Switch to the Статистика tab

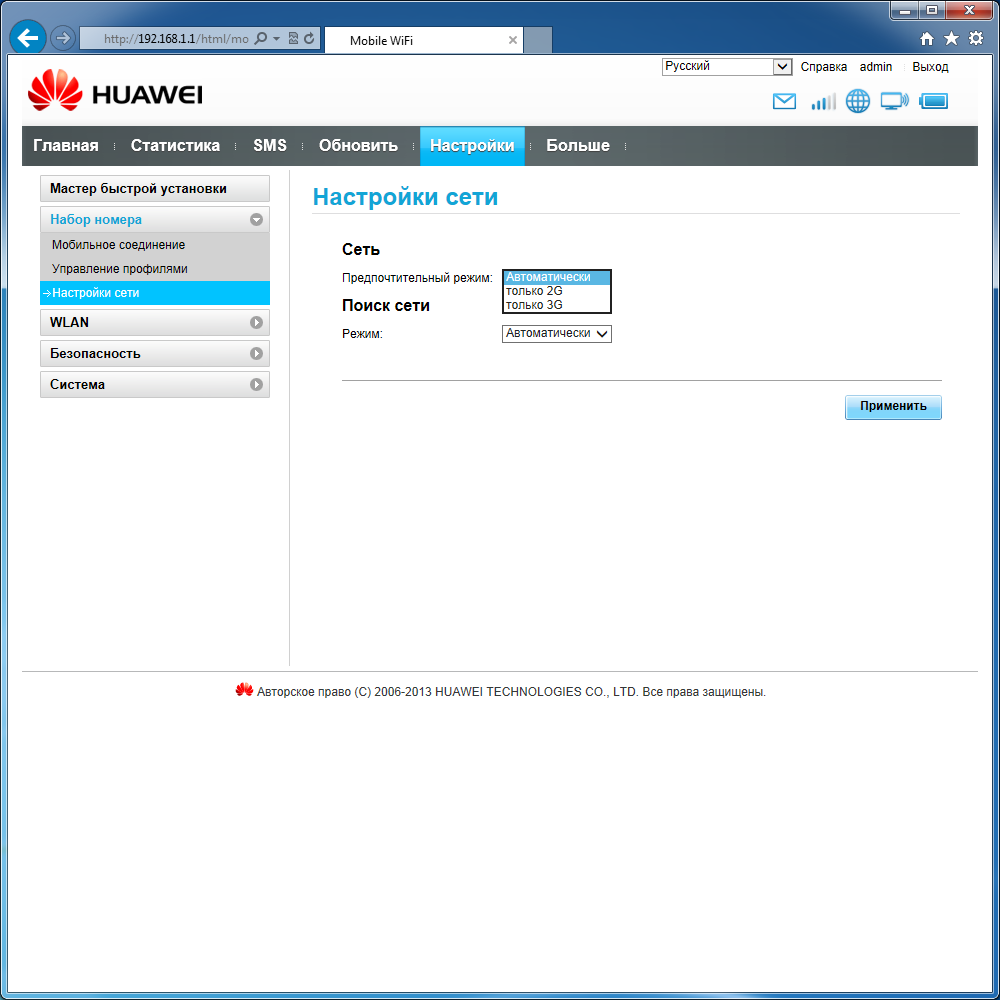tap(175, 145)
